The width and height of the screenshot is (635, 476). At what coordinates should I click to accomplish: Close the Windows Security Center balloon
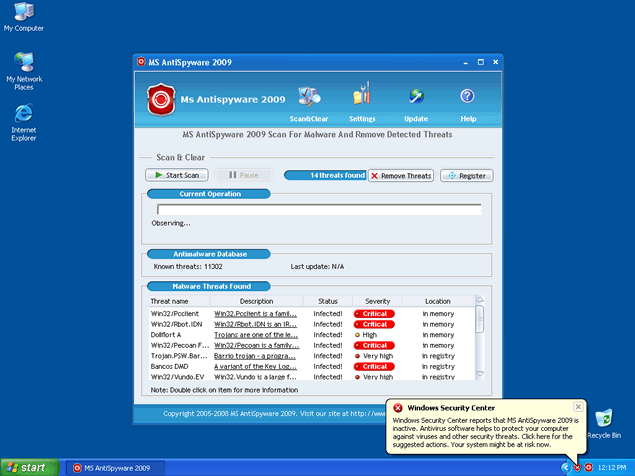click(578, 407)
